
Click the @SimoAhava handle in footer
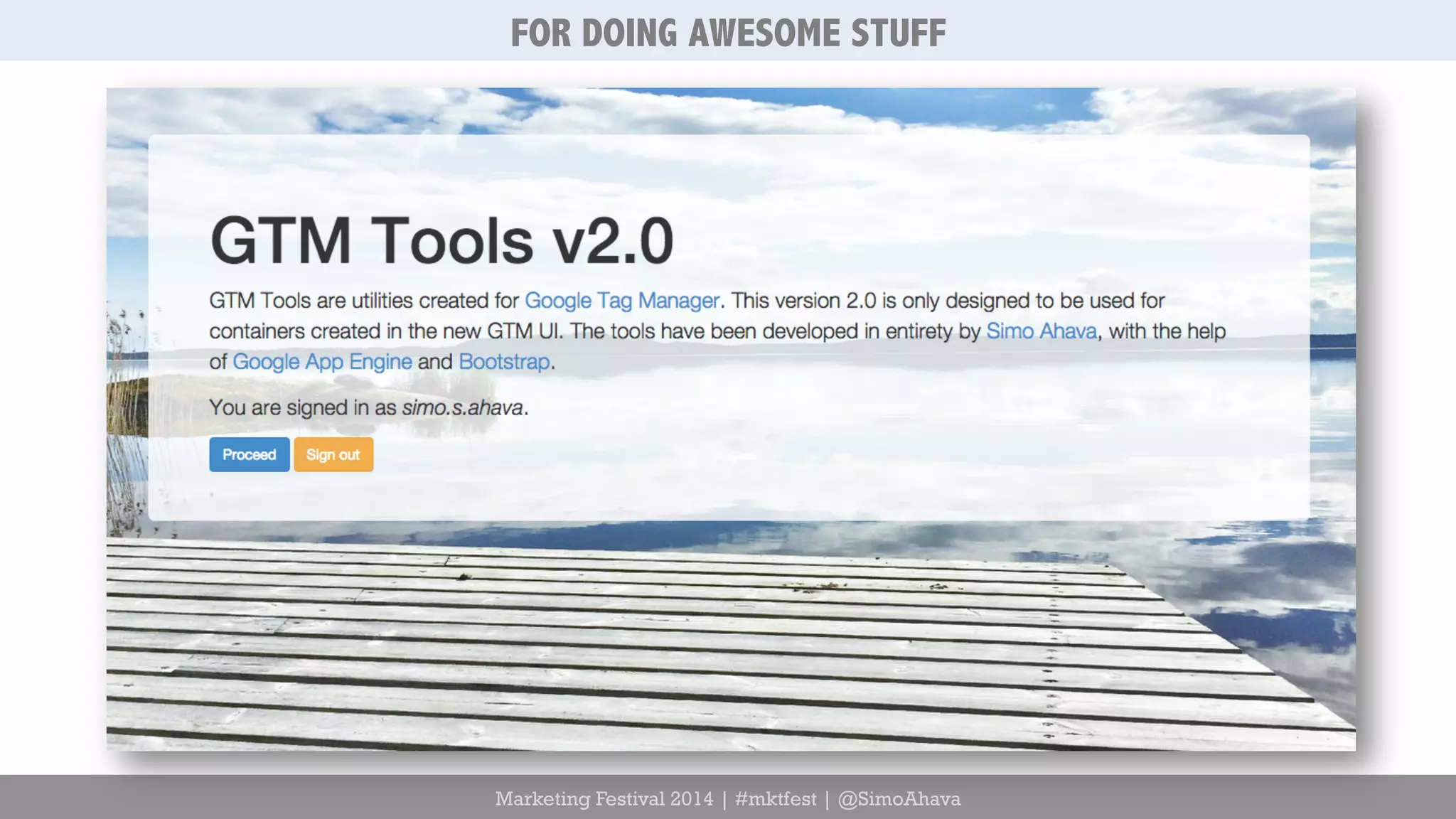(899, 799)
